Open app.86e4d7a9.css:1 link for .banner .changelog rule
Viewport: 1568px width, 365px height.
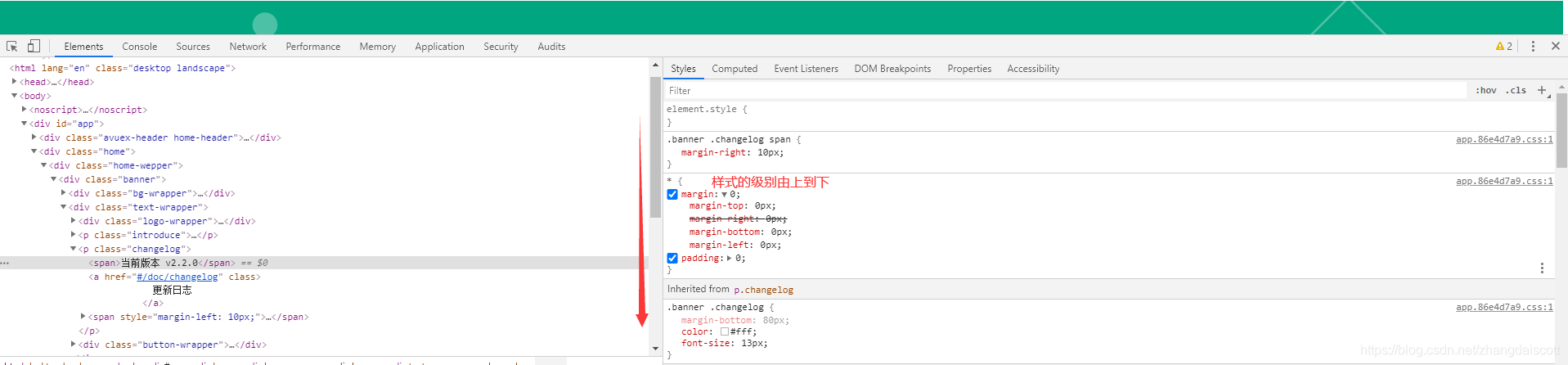click(1504, 308)
